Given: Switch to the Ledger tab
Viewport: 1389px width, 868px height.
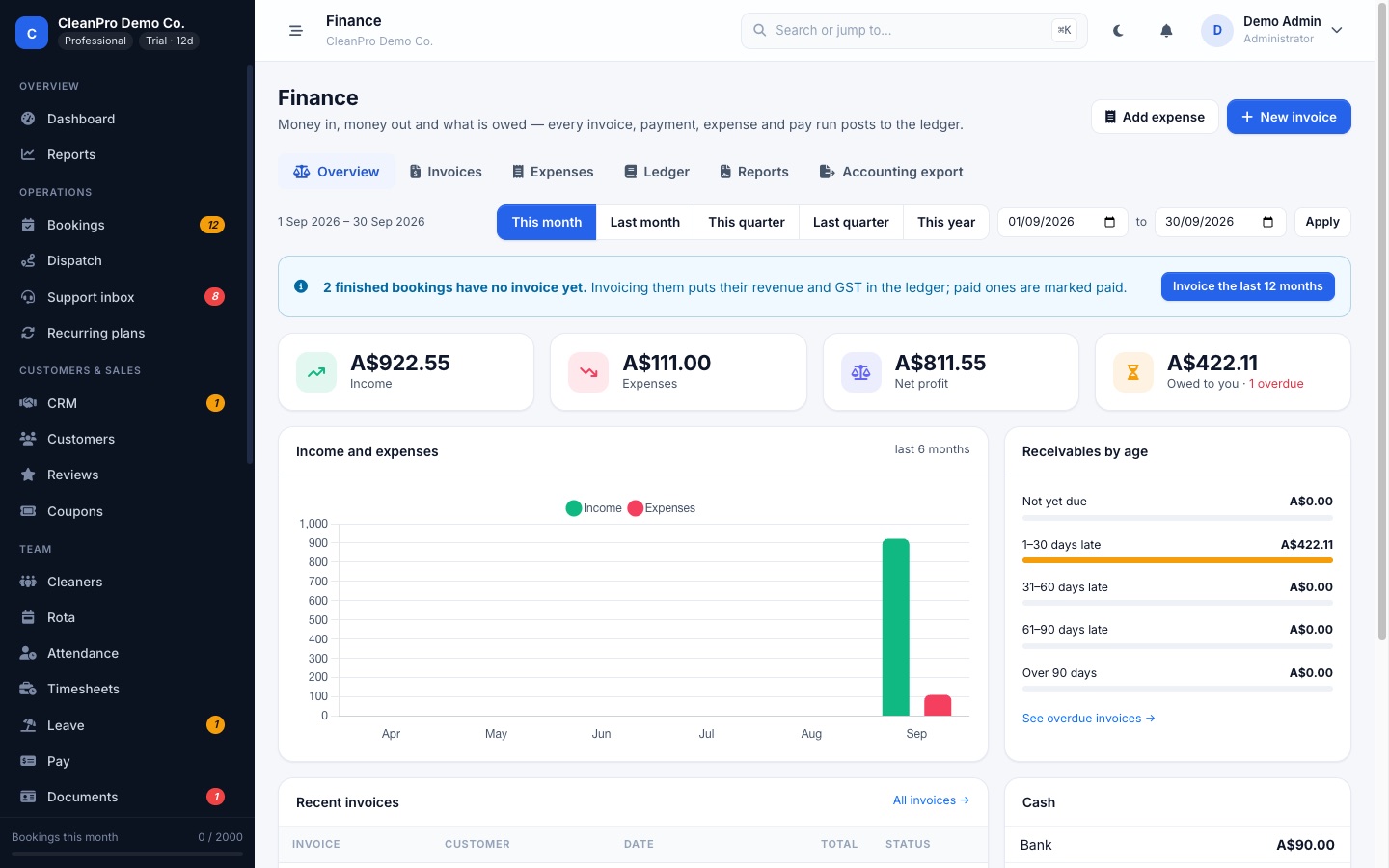Looking at the screenshot, I should point(657,172).
